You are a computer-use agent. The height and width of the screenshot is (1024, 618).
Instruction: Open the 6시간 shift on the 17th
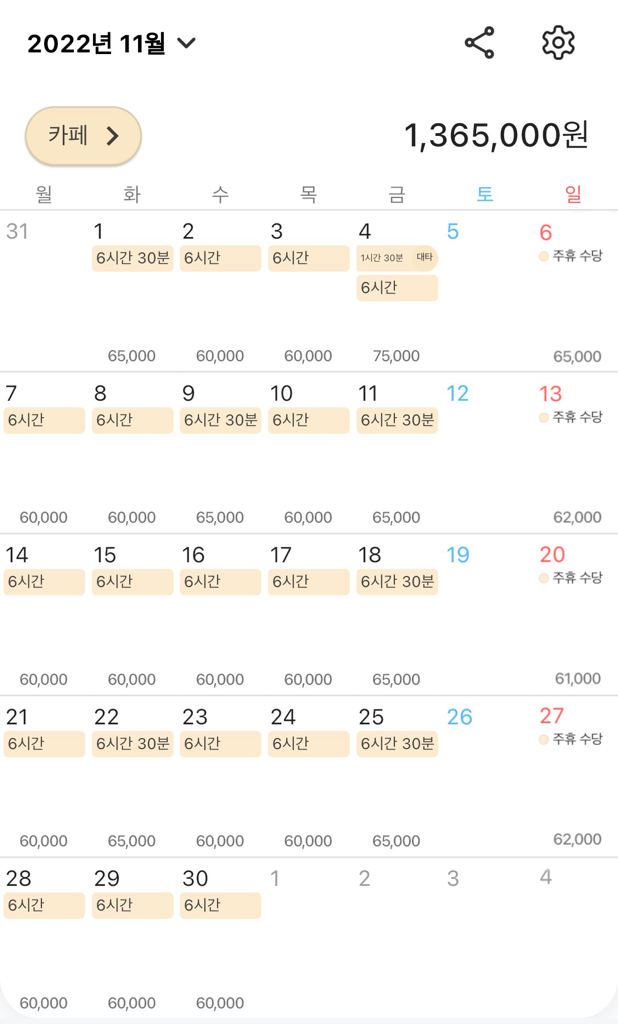point(308,582)
